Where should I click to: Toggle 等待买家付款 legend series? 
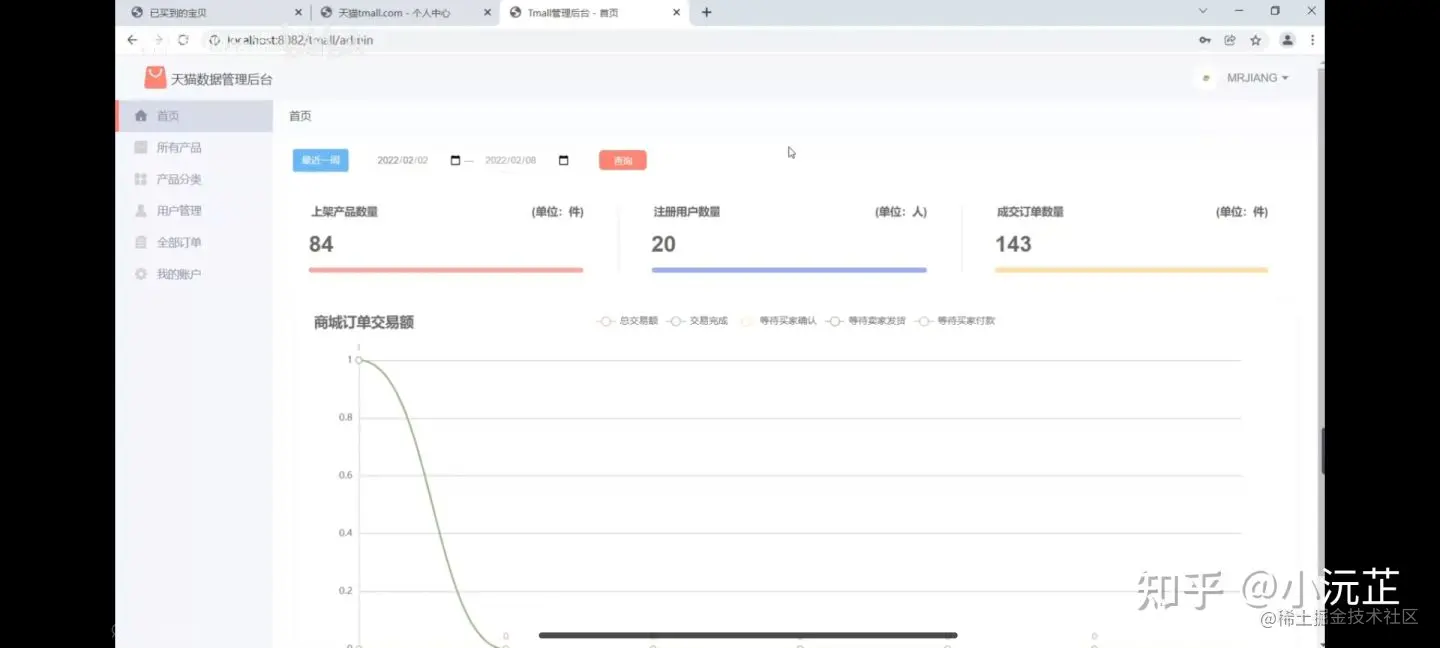click(955, 321)
